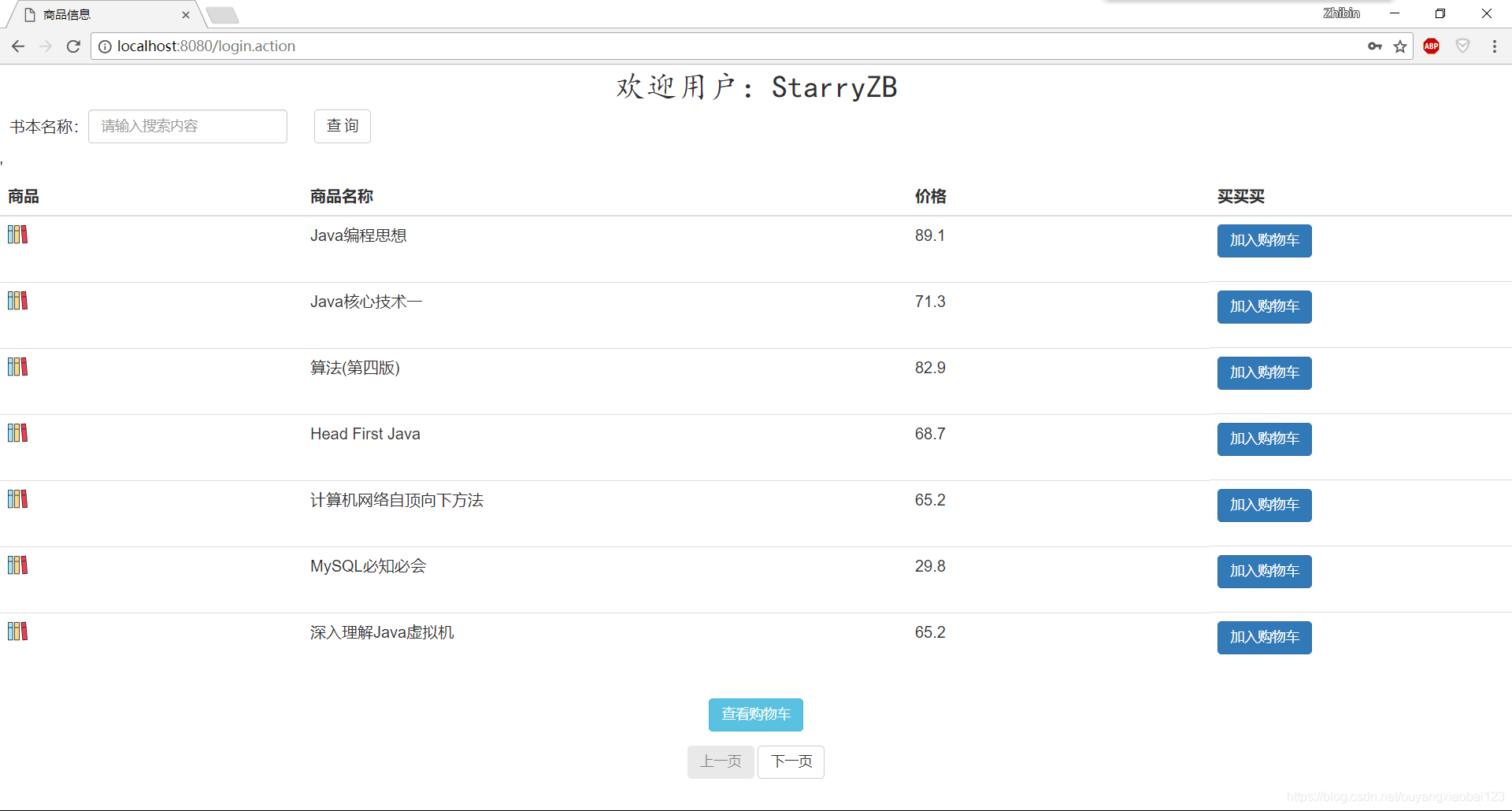This screenshot has width=1512, height=811.
Task: Add 深入理解Java虚拟机 to cart
Action: click(1265, 638)
